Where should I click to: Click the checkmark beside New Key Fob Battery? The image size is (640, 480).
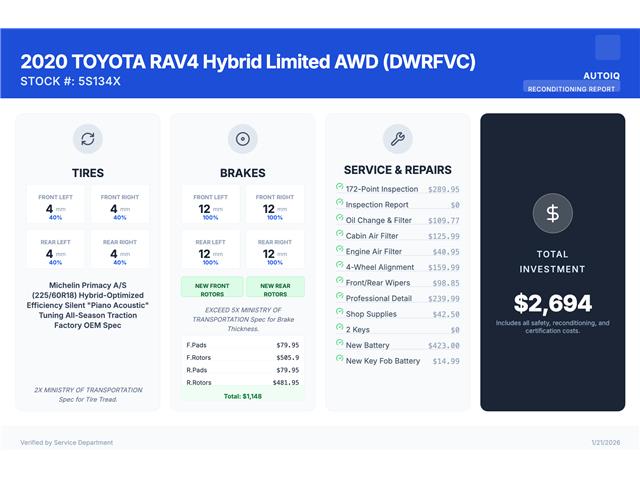pyautogui.click(x=340, y=361)
